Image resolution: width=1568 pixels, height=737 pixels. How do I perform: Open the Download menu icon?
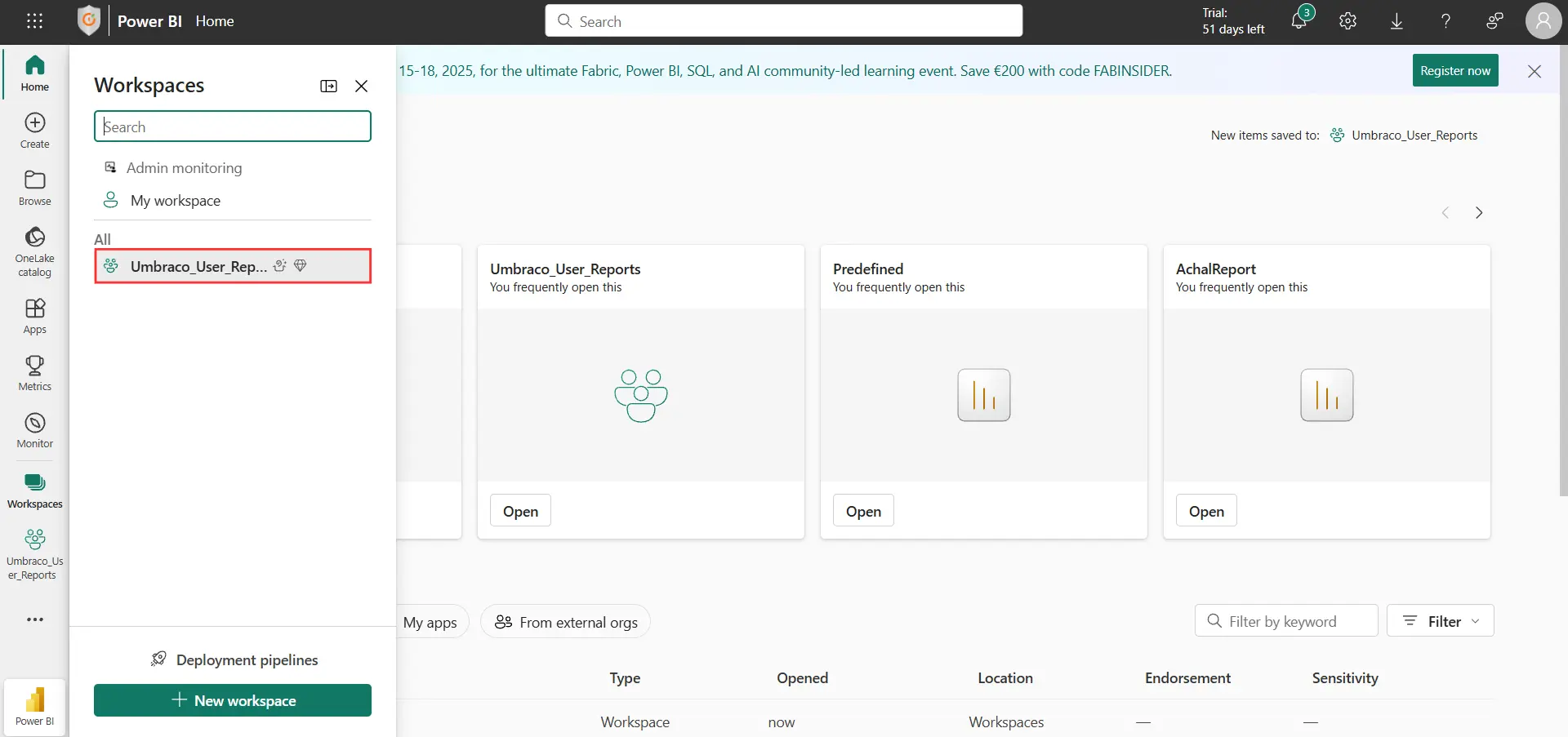pos(1397,21)
